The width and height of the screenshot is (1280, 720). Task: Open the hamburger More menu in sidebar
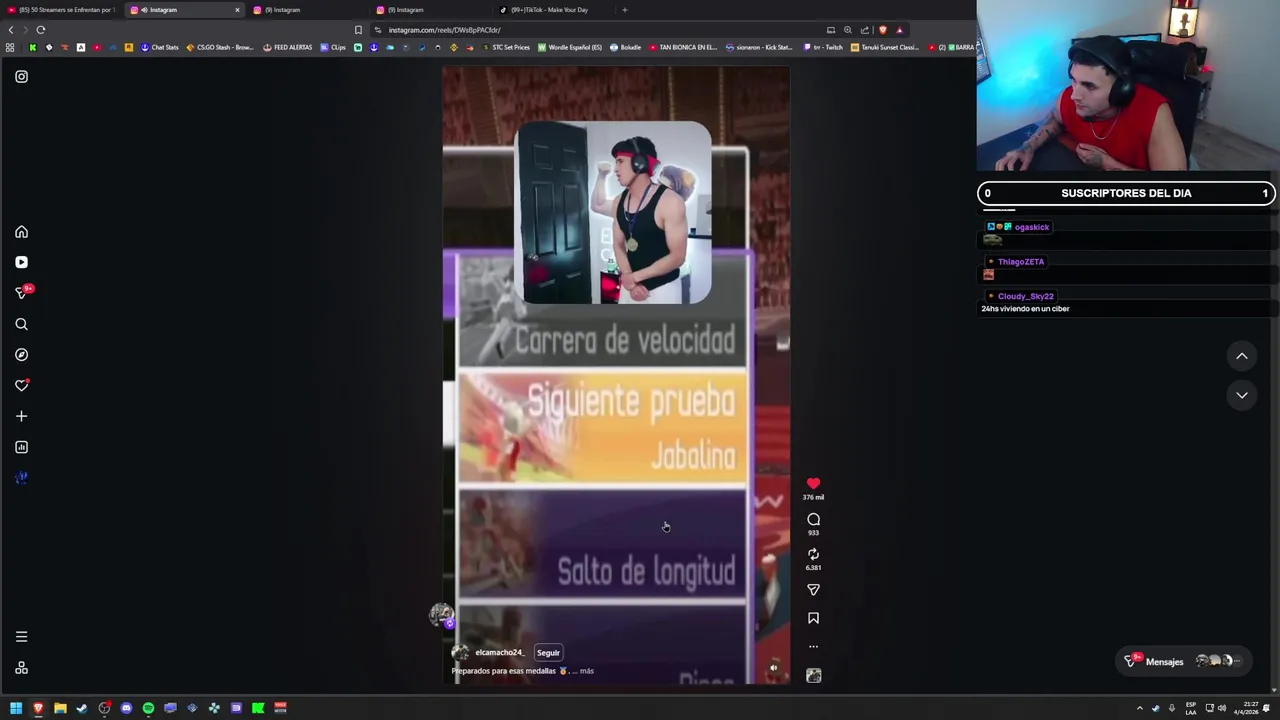pyautogui.click(x=21, y=637)
